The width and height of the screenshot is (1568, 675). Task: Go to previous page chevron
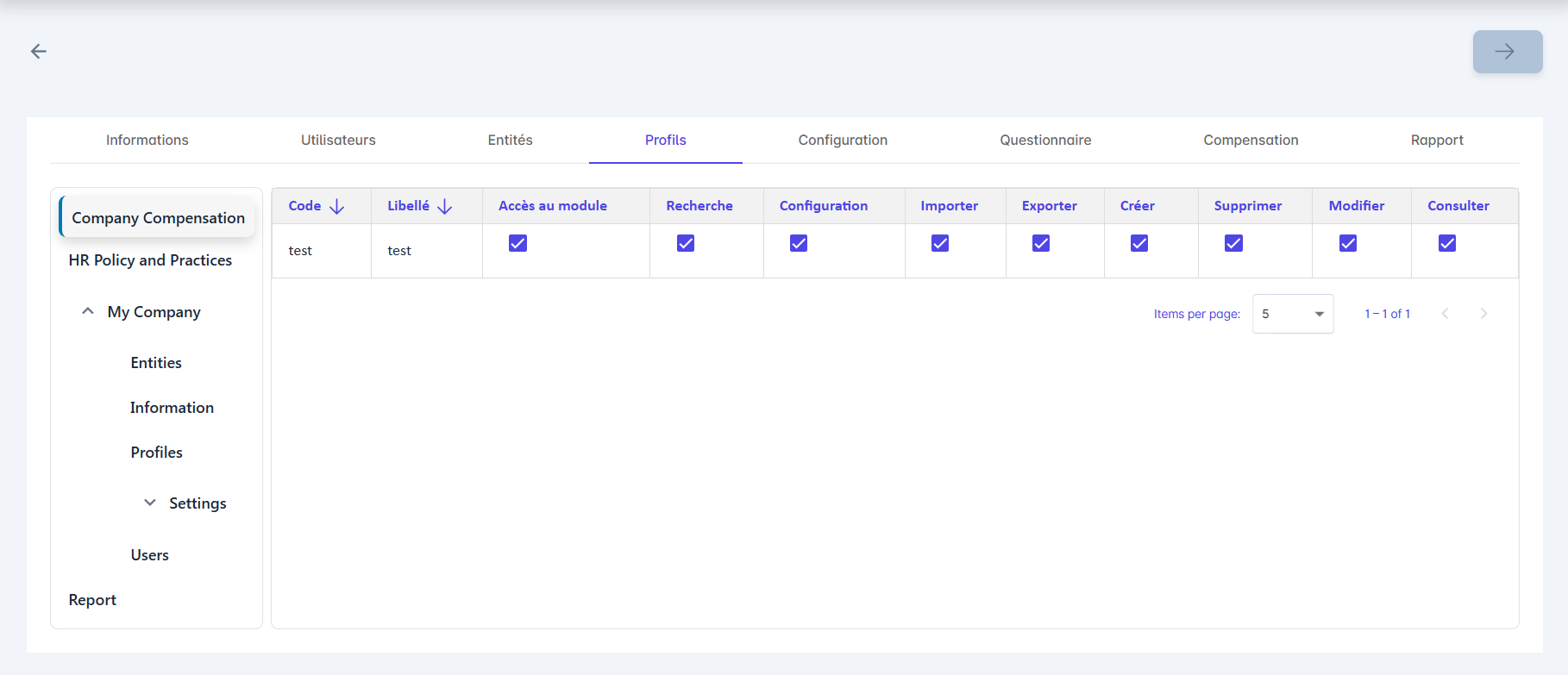point(1446,314)
